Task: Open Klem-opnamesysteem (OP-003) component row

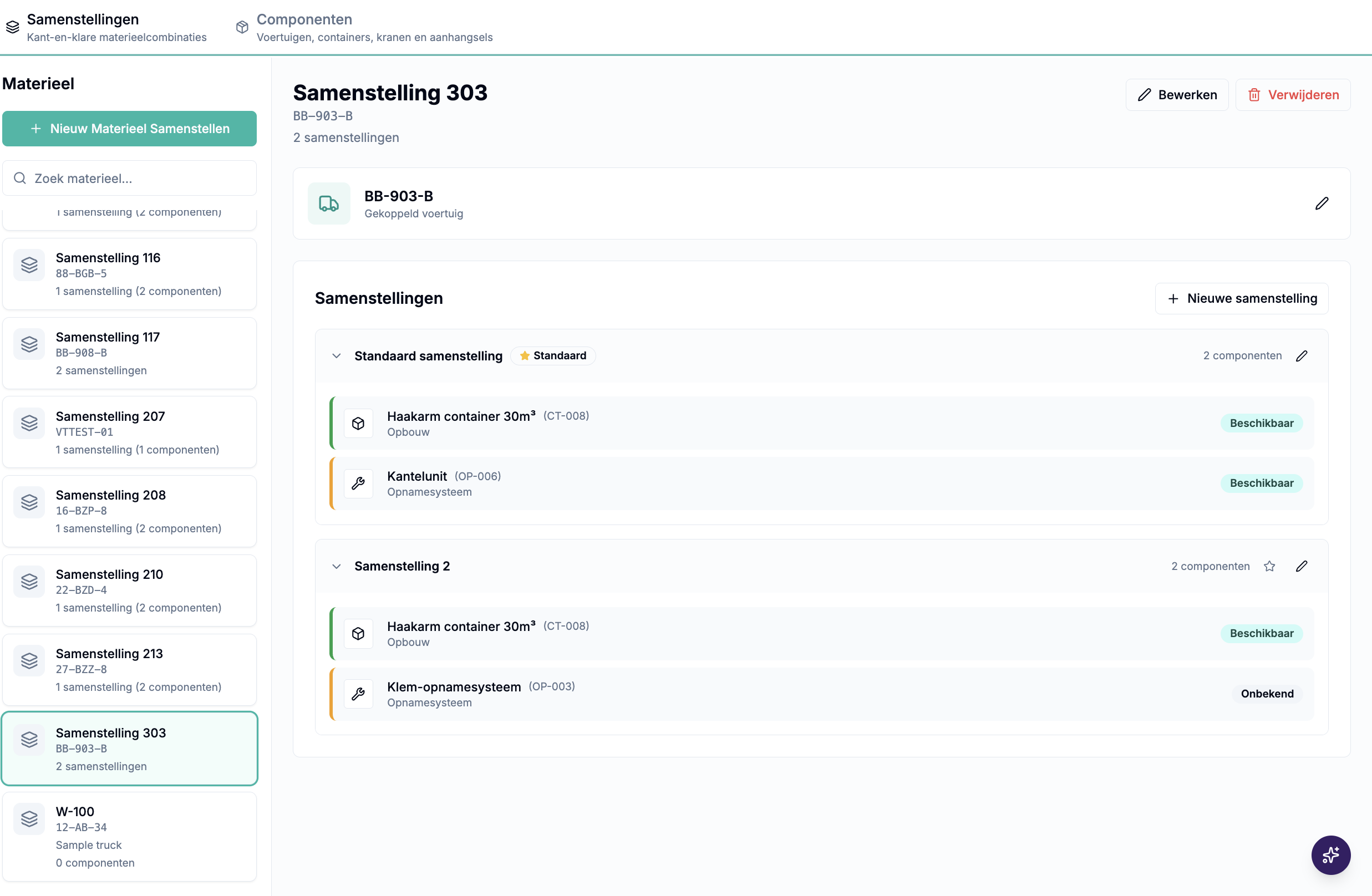Action: point(821,694)
